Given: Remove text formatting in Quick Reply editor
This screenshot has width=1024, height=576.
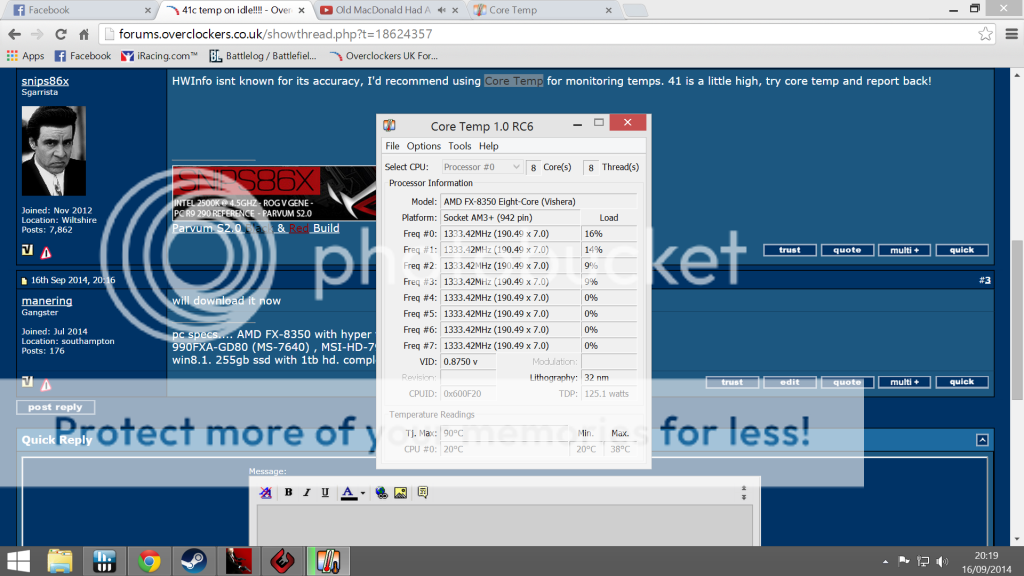Looking at the screenshot, I should pos(265,493).
